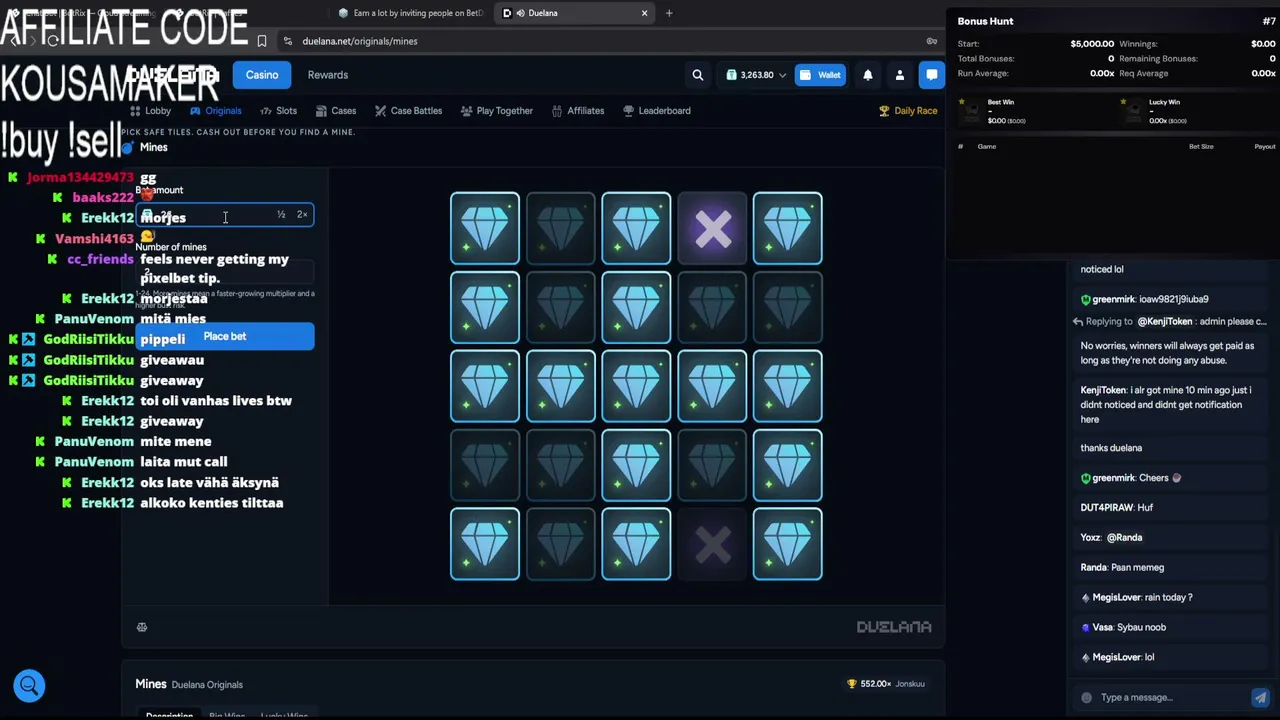
Task: Click the Vasa username in chat
Action: (x=1102, y=628)
